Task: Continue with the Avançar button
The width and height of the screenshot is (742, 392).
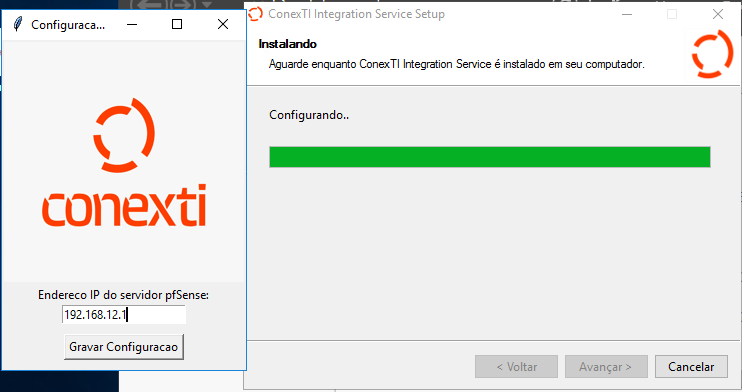Action: [x=606, y=367]
